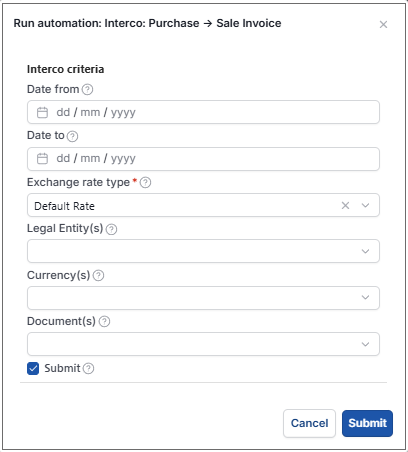
Task: Open the Document(s) dropdown
Action: tap(203, 344)
